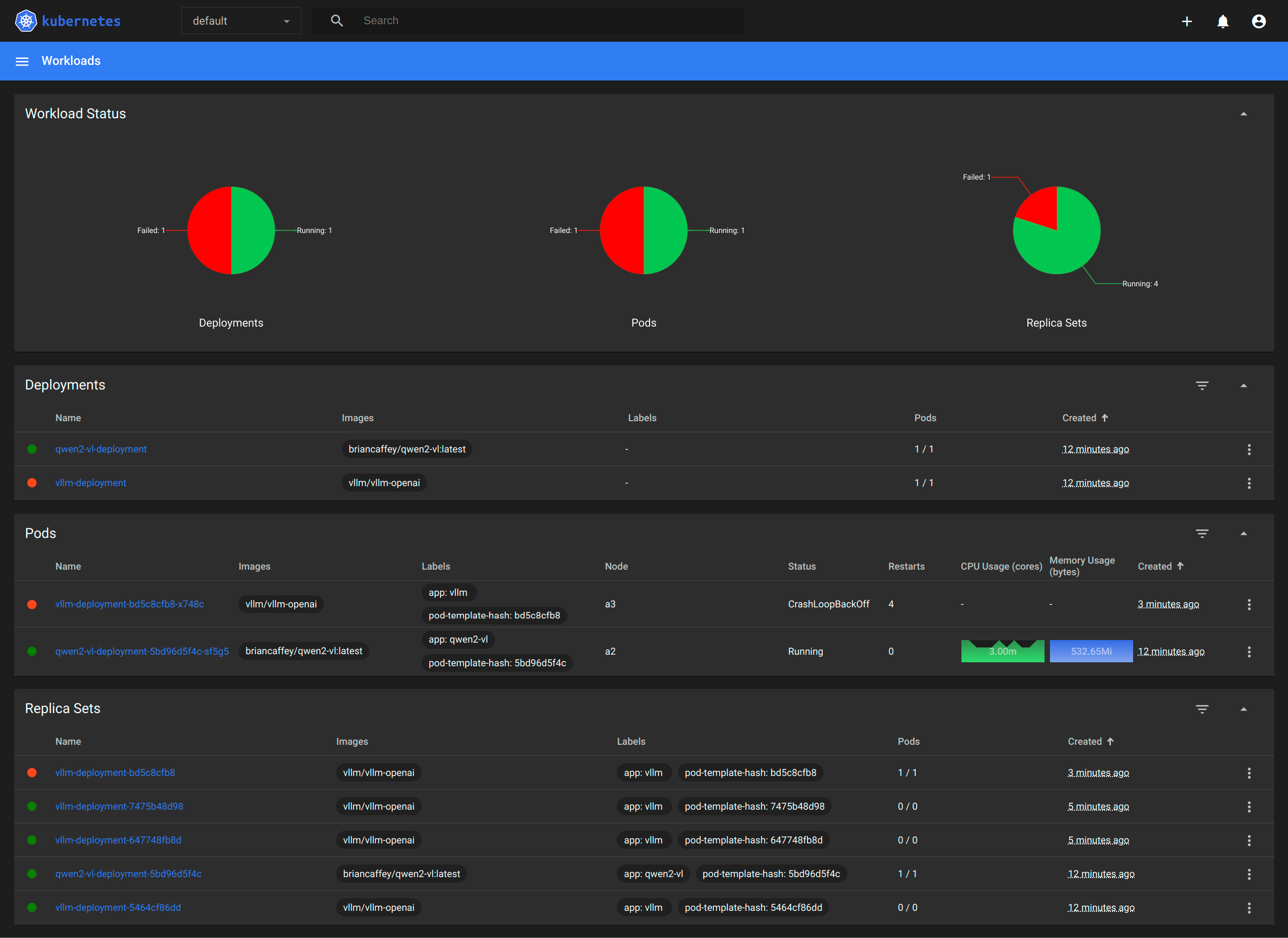Sort Deployments by Name column header
This screenshot has height=938, width=1288.
point(68,418)
